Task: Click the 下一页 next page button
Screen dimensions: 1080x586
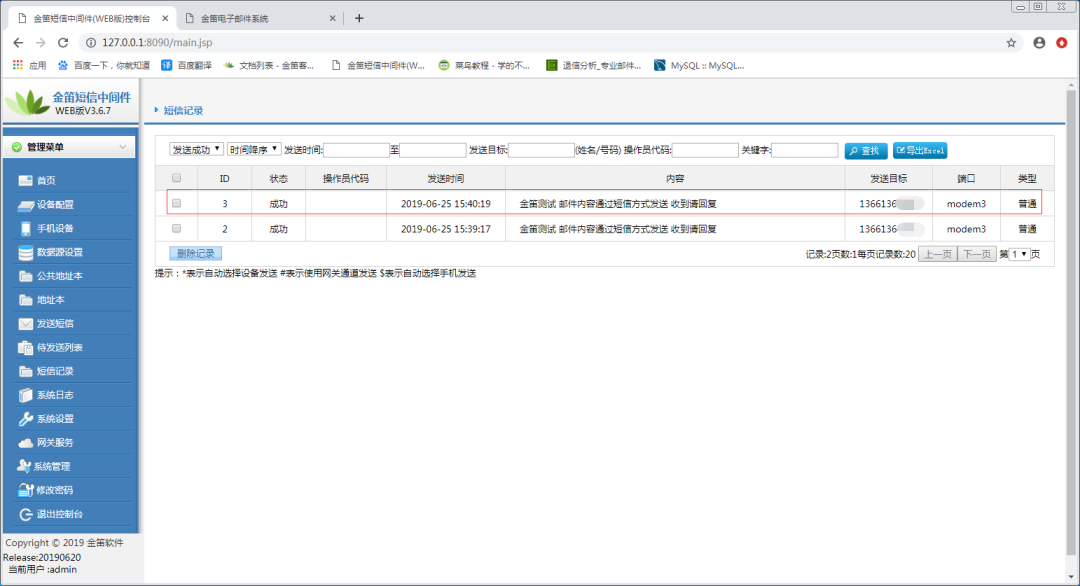Action: (x=977, y=254)
